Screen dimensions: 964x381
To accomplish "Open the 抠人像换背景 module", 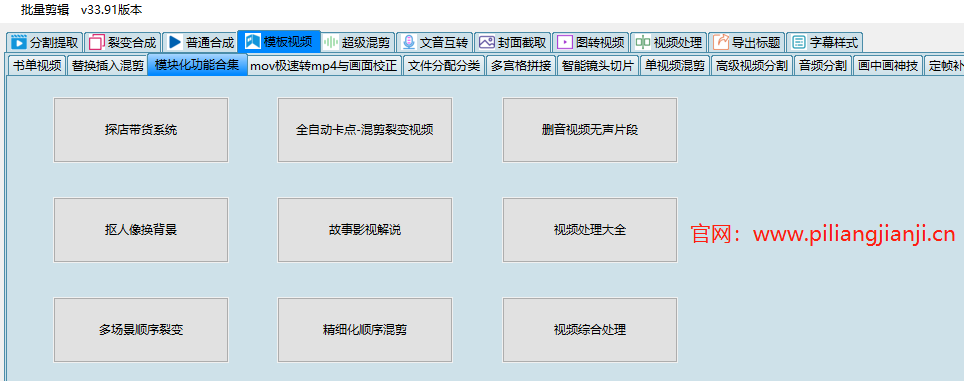I will (x=141, y=230).
